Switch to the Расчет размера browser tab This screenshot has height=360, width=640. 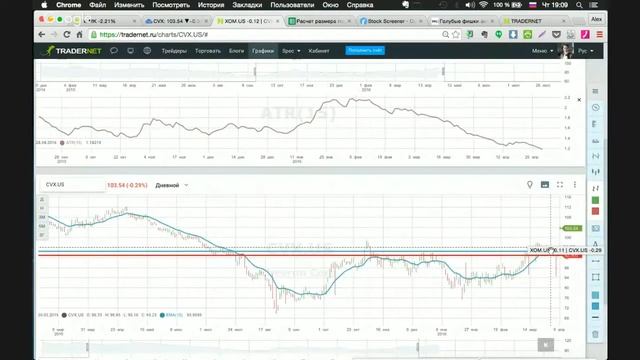(320, 21)
